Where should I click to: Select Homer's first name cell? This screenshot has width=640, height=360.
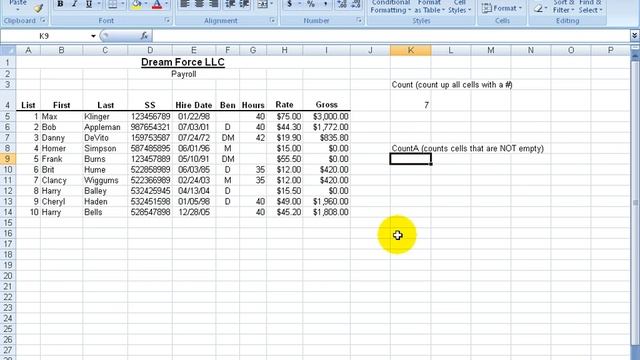coord(61,148)
